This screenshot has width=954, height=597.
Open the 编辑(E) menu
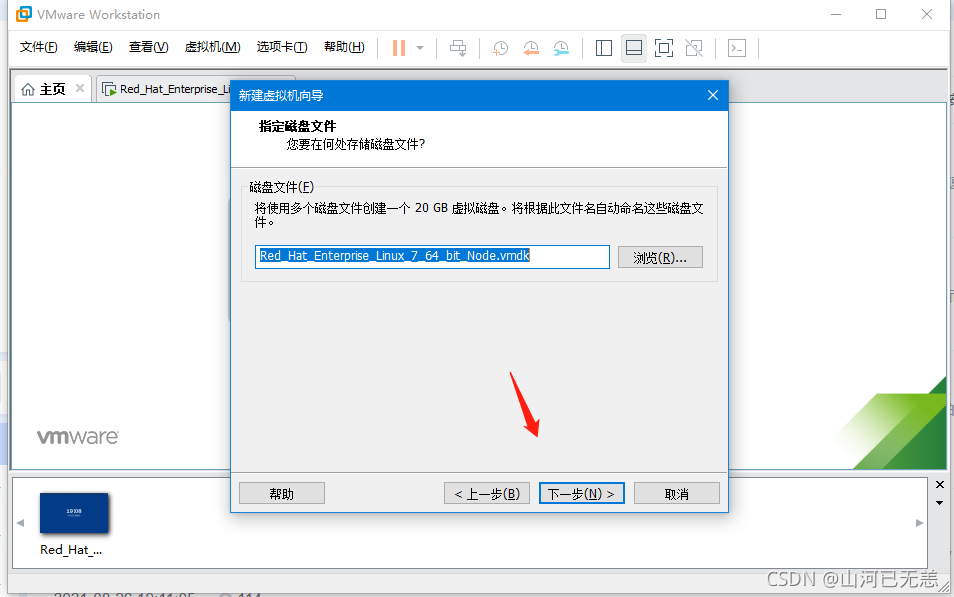(93, 47)
